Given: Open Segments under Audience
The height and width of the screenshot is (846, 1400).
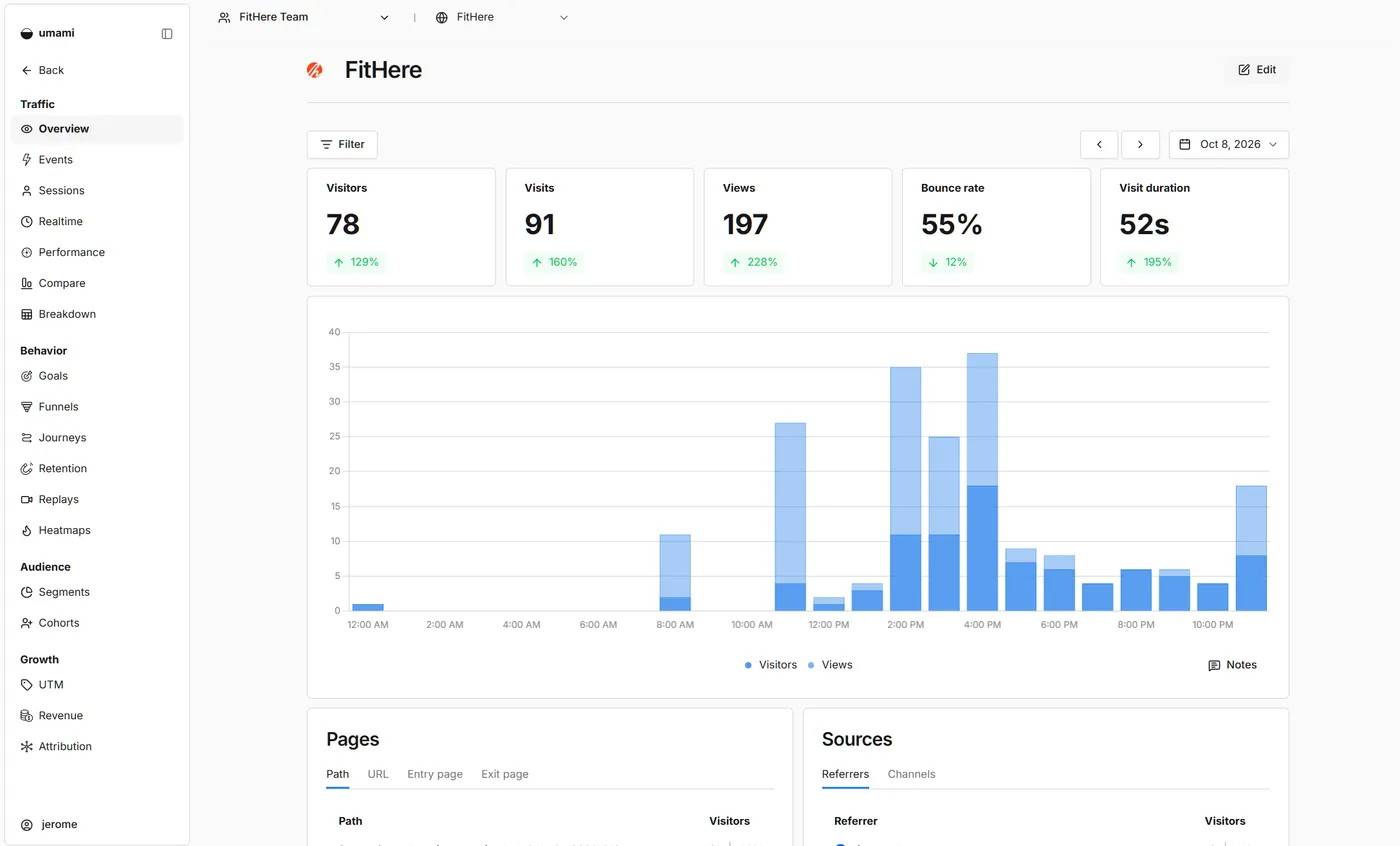Looking at the screenshot, I should point(97,593).
